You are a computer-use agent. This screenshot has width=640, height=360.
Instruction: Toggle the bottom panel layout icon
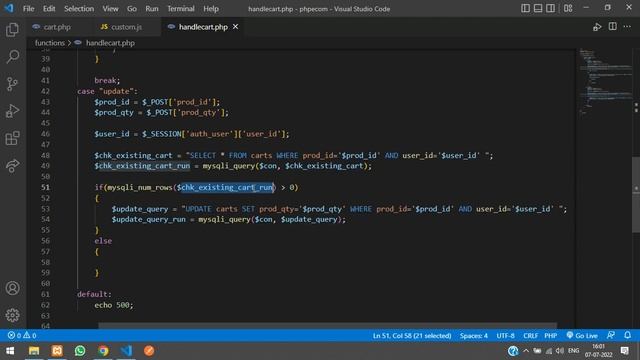click(x=538, y=8)
